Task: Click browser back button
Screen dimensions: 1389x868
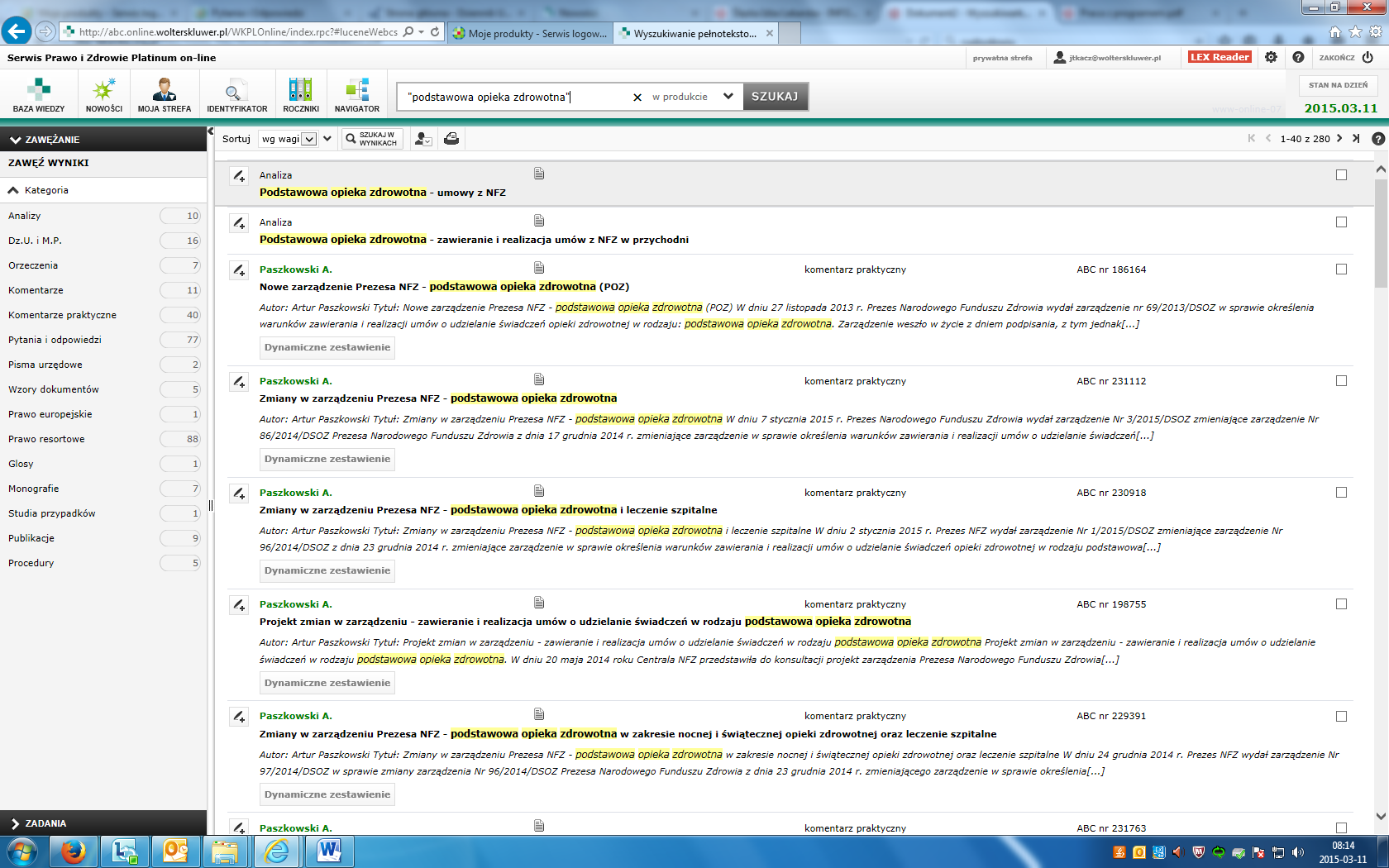Action: coord(17,31)
